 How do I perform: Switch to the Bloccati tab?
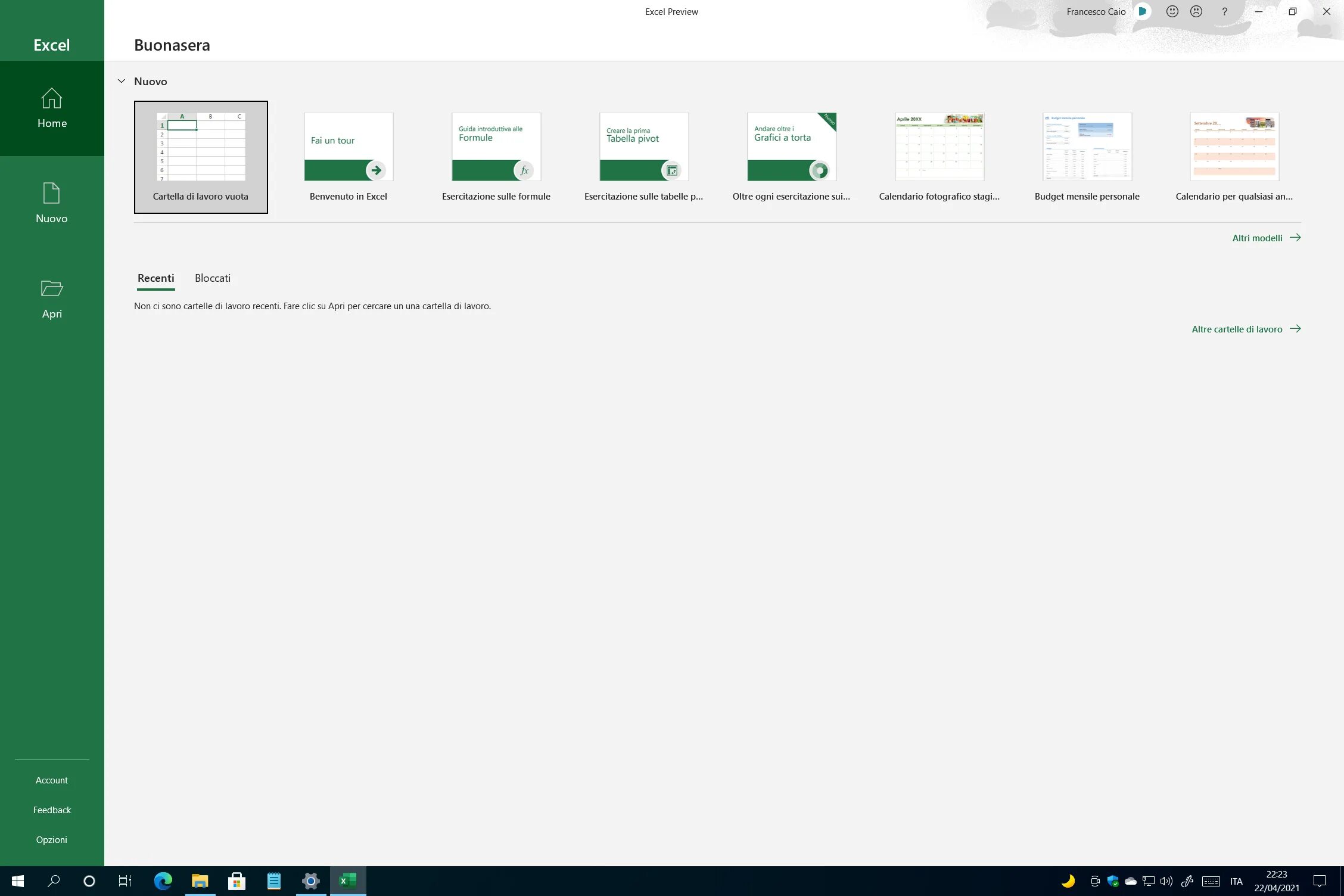[213, 278]
